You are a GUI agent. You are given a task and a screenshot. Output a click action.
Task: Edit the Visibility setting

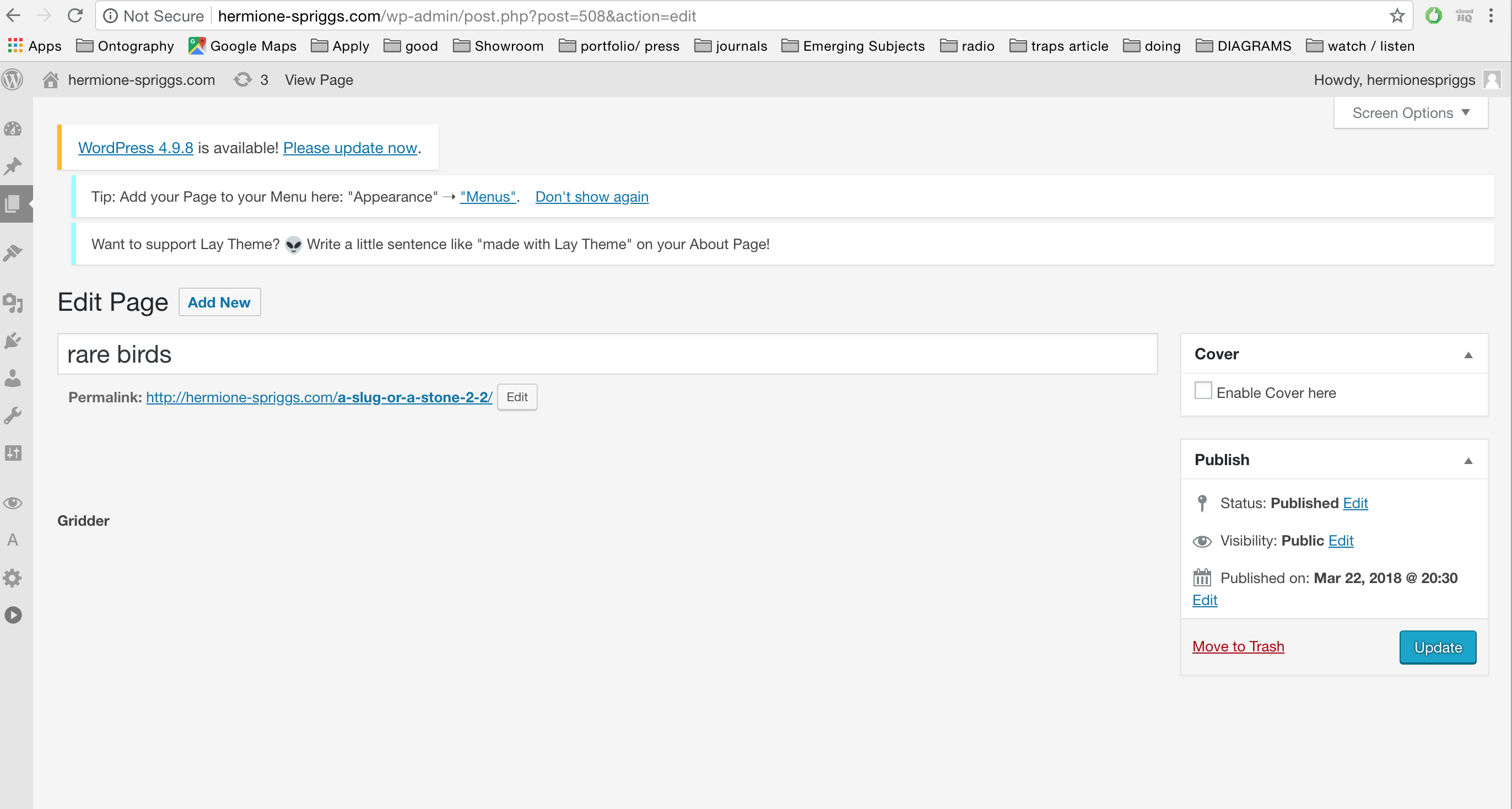tap(1341, 541)
